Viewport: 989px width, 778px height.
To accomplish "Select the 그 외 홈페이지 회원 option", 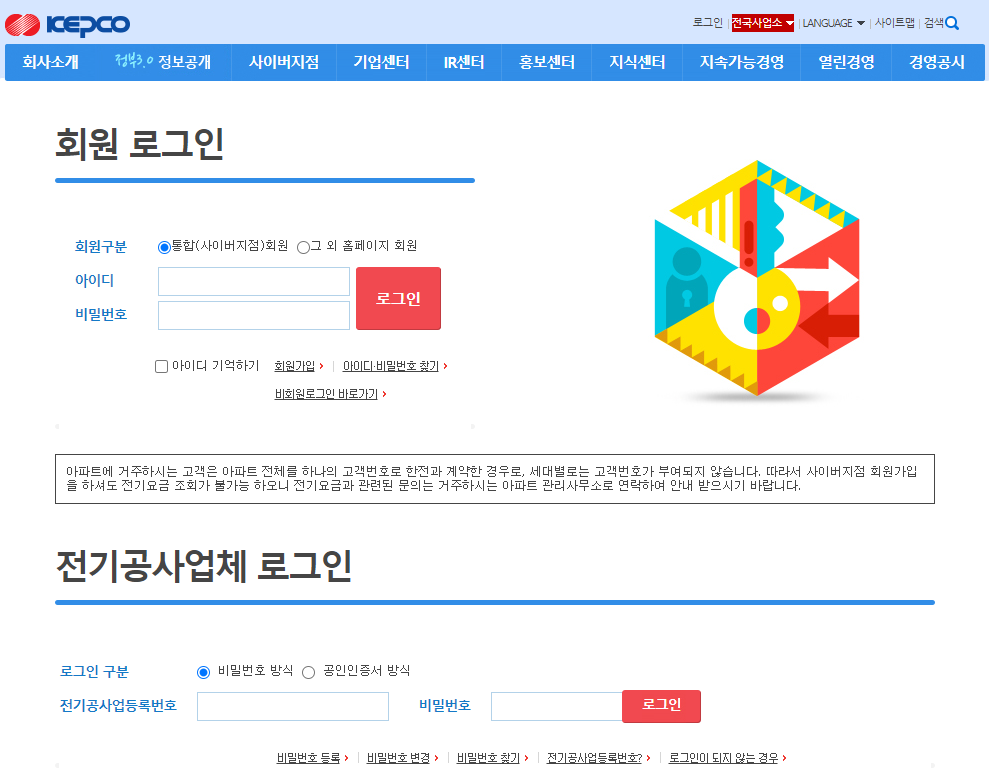I will [x=303, y=246].
